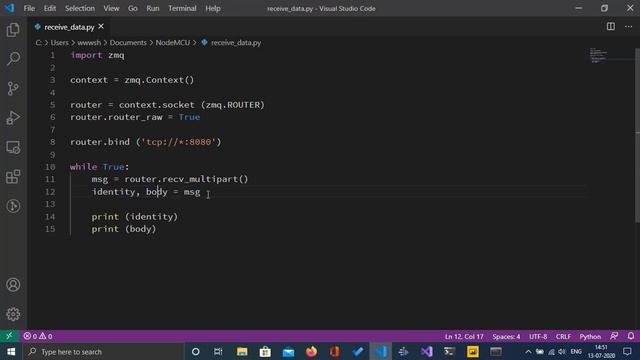Screen dimensions: 640x360
Task: Open Task View on the taskbar
Action: [x=218, y=351]
